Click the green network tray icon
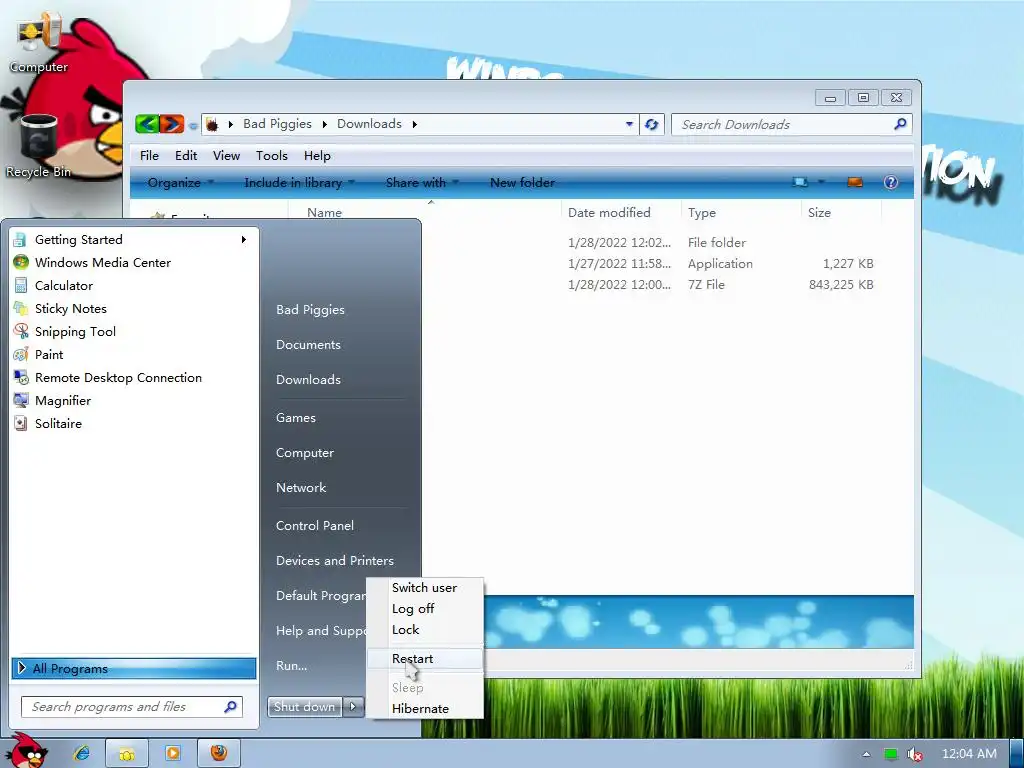 pos(890,754)
